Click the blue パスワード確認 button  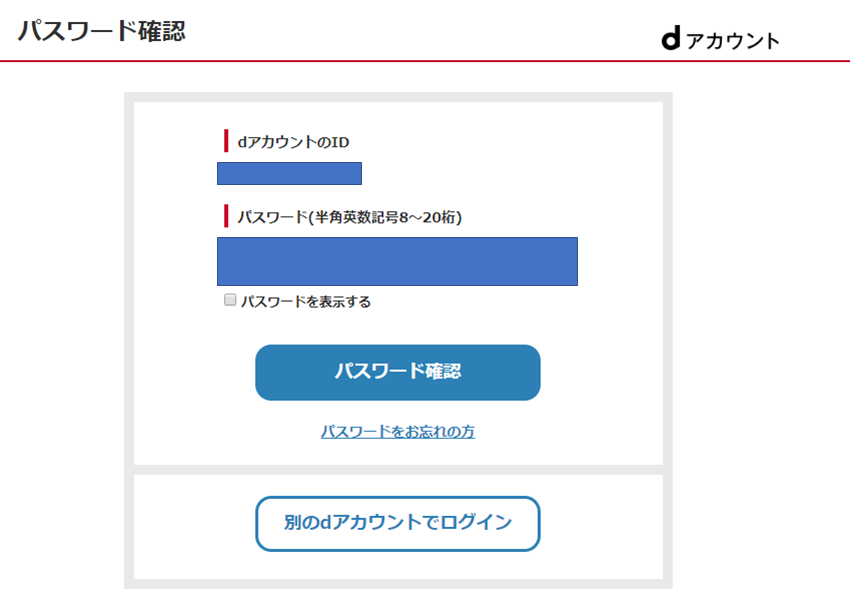pyautogui.click(x=398, y=372)
